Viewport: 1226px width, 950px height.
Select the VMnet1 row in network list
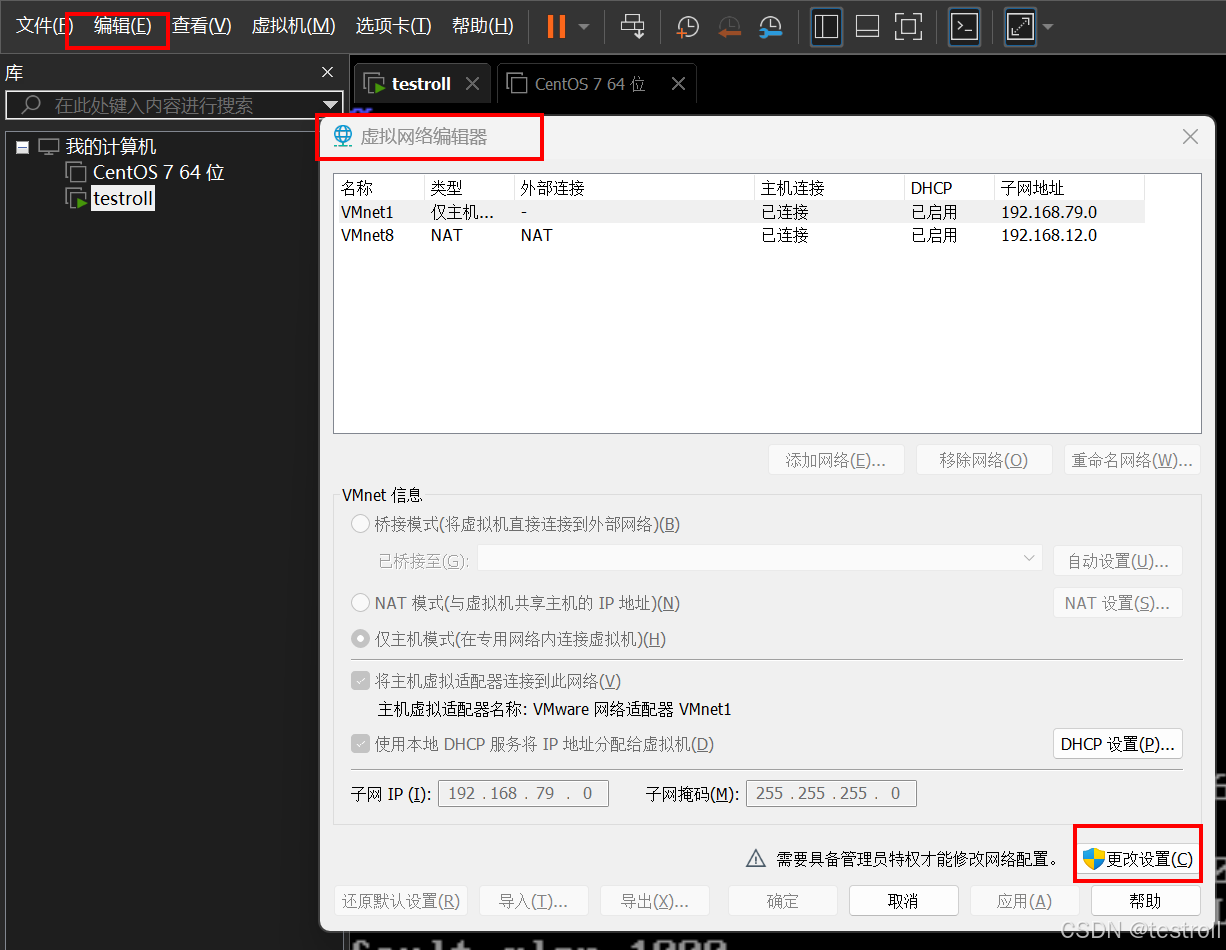click(x=739, y=212)
